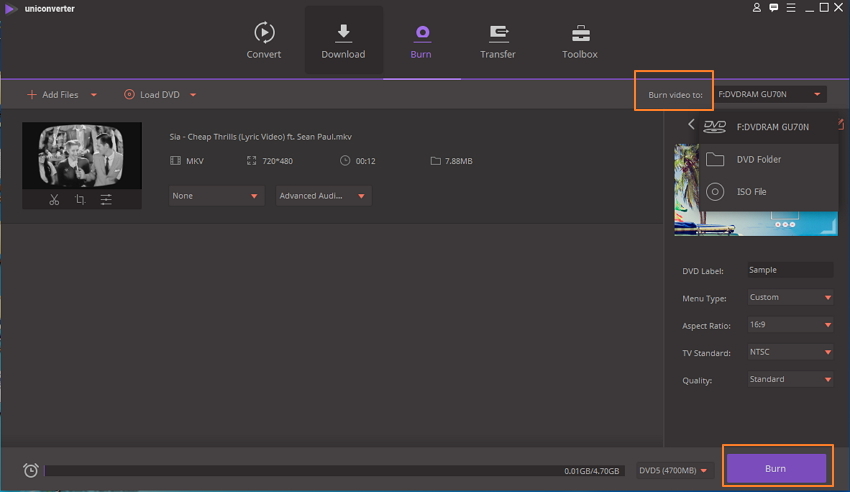Open the Download tab
Image resolution: width=850 pixels, height=492 pixels.
[x=343, y=40]
